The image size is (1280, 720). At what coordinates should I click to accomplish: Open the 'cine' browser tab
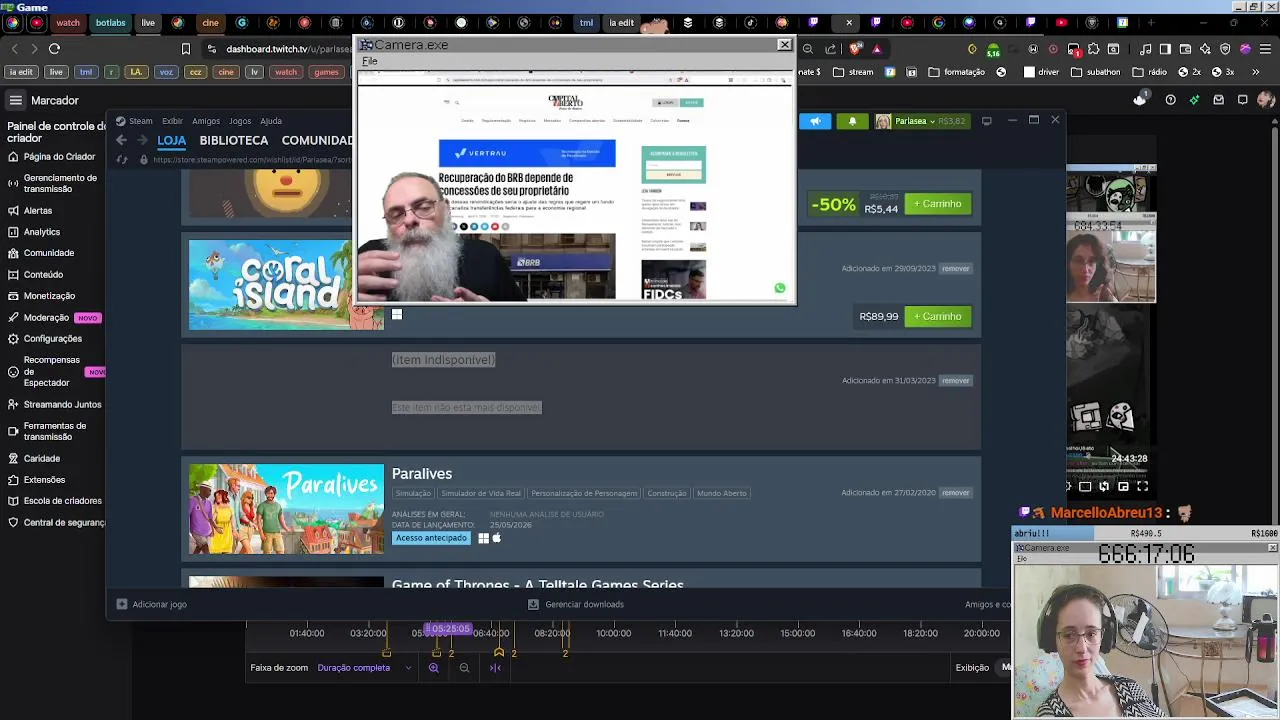(210, 22)
